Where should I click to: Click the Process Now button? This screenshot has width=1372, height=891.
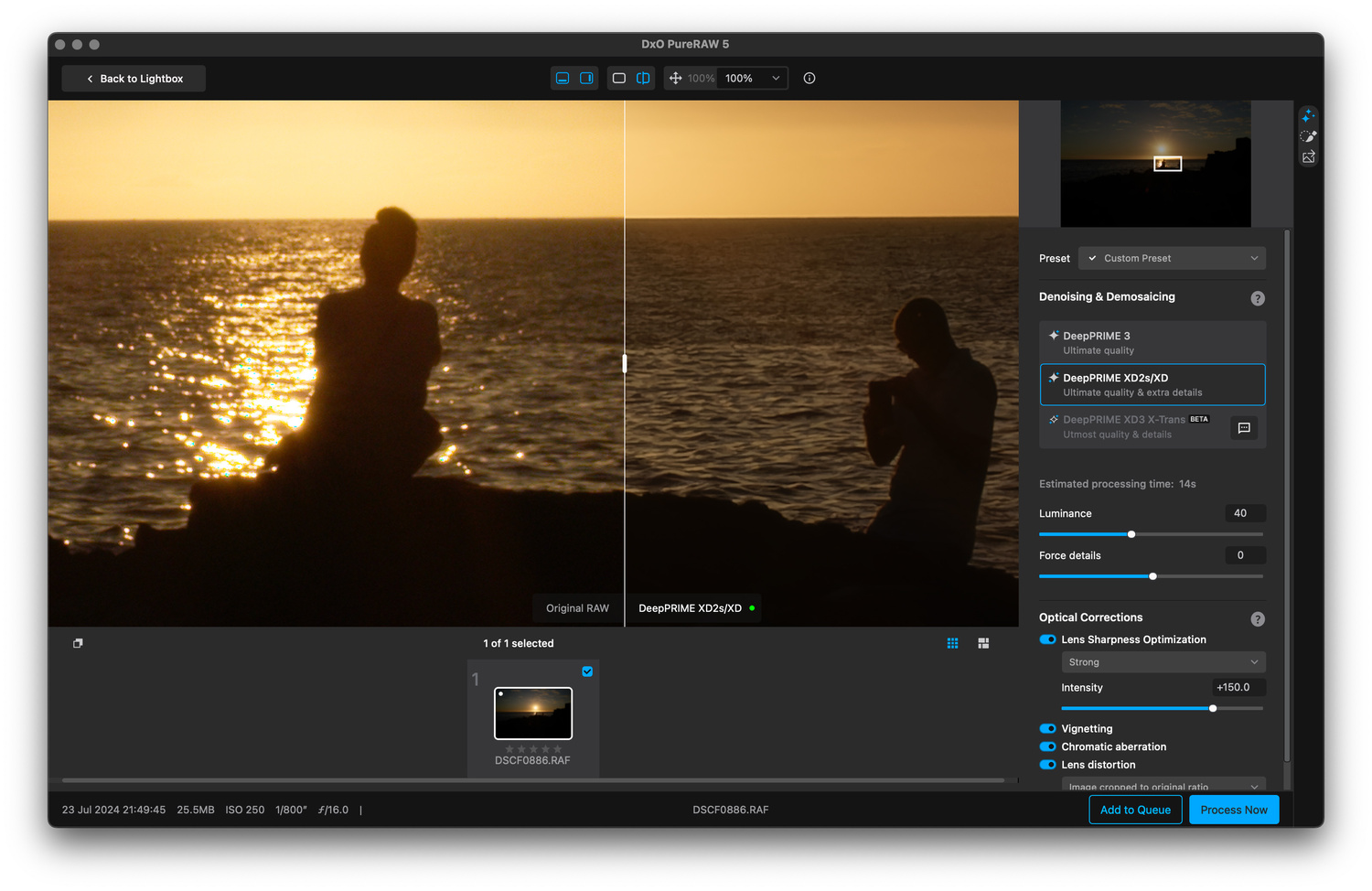[x=1233, y=810]
